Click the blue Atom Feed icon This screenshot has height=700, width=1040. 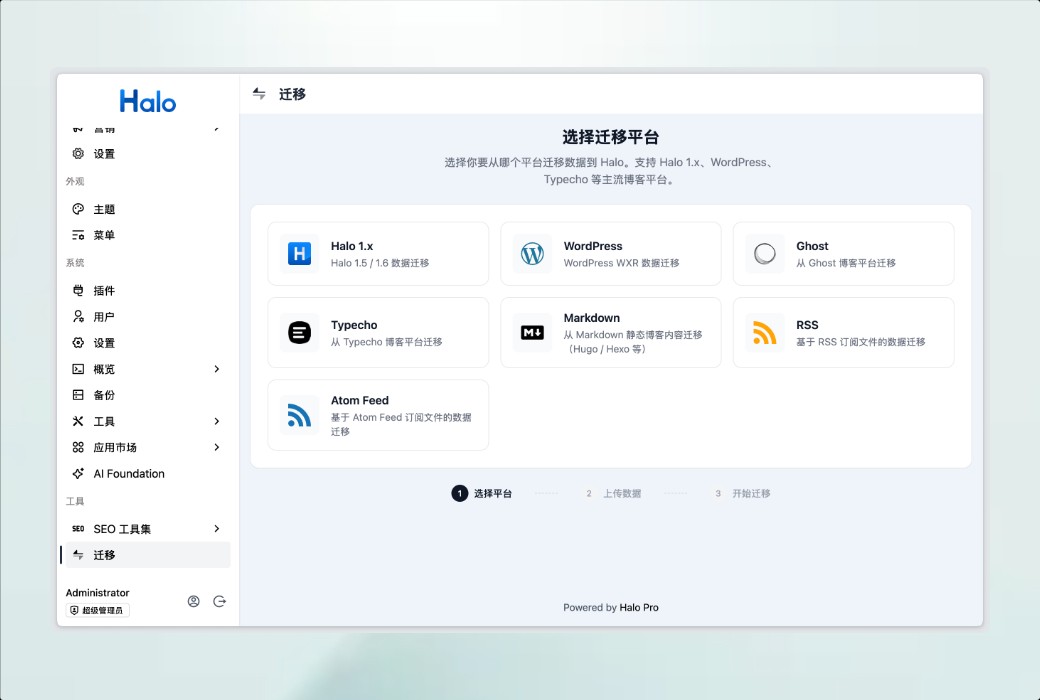point(299,415)
